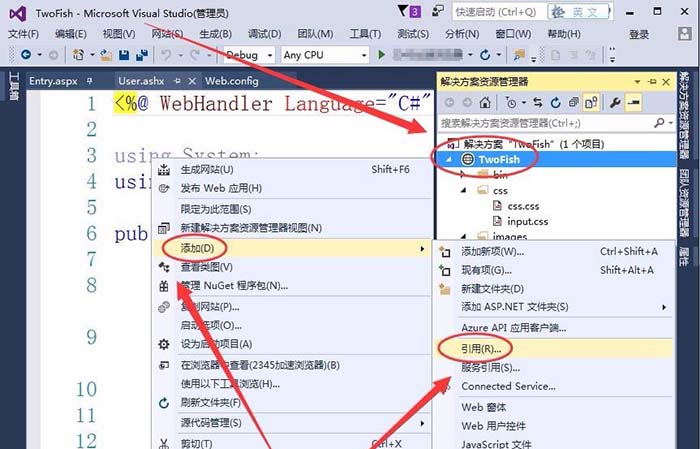Click the Home icon in Solution Explorer
Viewport: 700px width, 449px height.
tap(485, 103)
